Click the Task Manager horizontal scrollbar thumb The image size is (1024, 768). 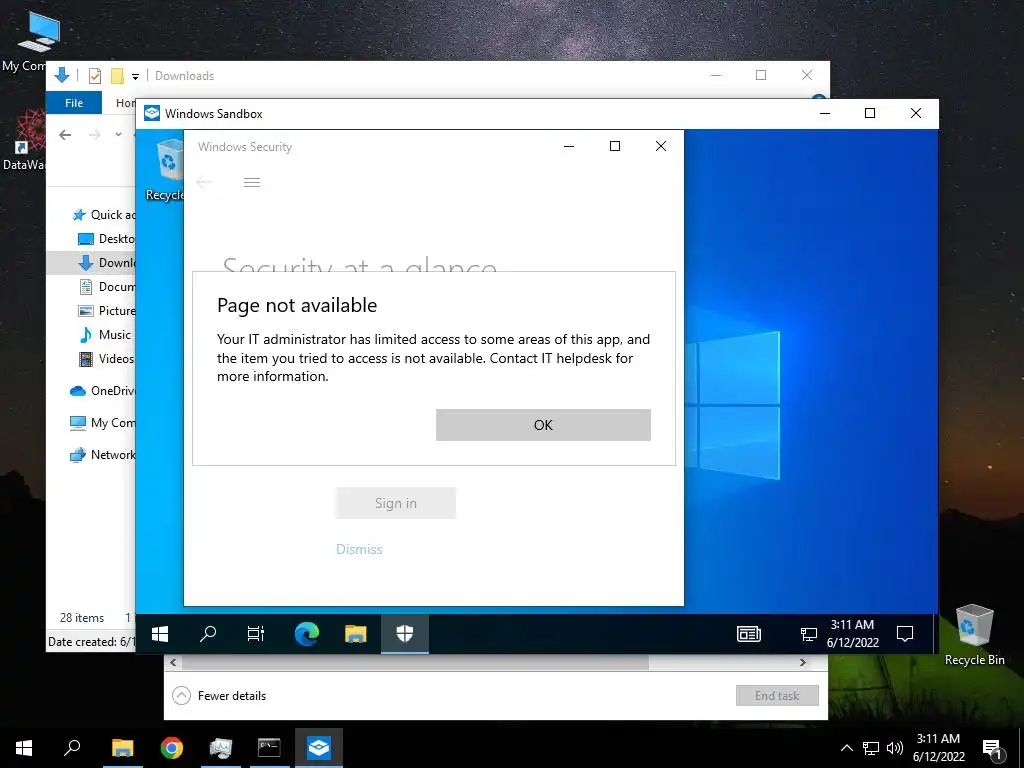(415, 662)
